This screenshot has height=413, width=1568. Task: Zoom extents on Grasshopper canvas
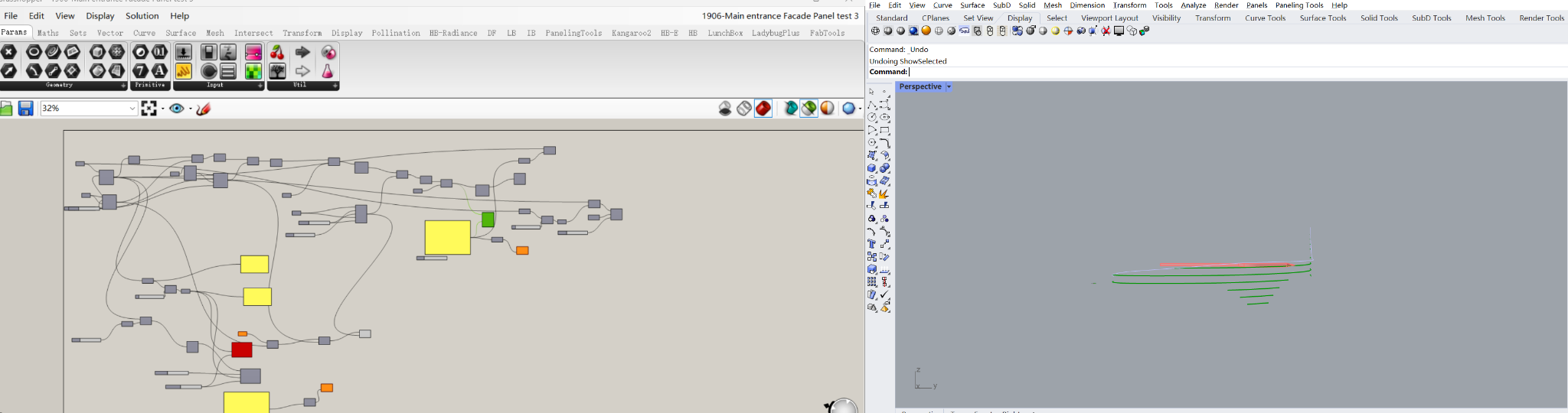(x=149, y=109)
